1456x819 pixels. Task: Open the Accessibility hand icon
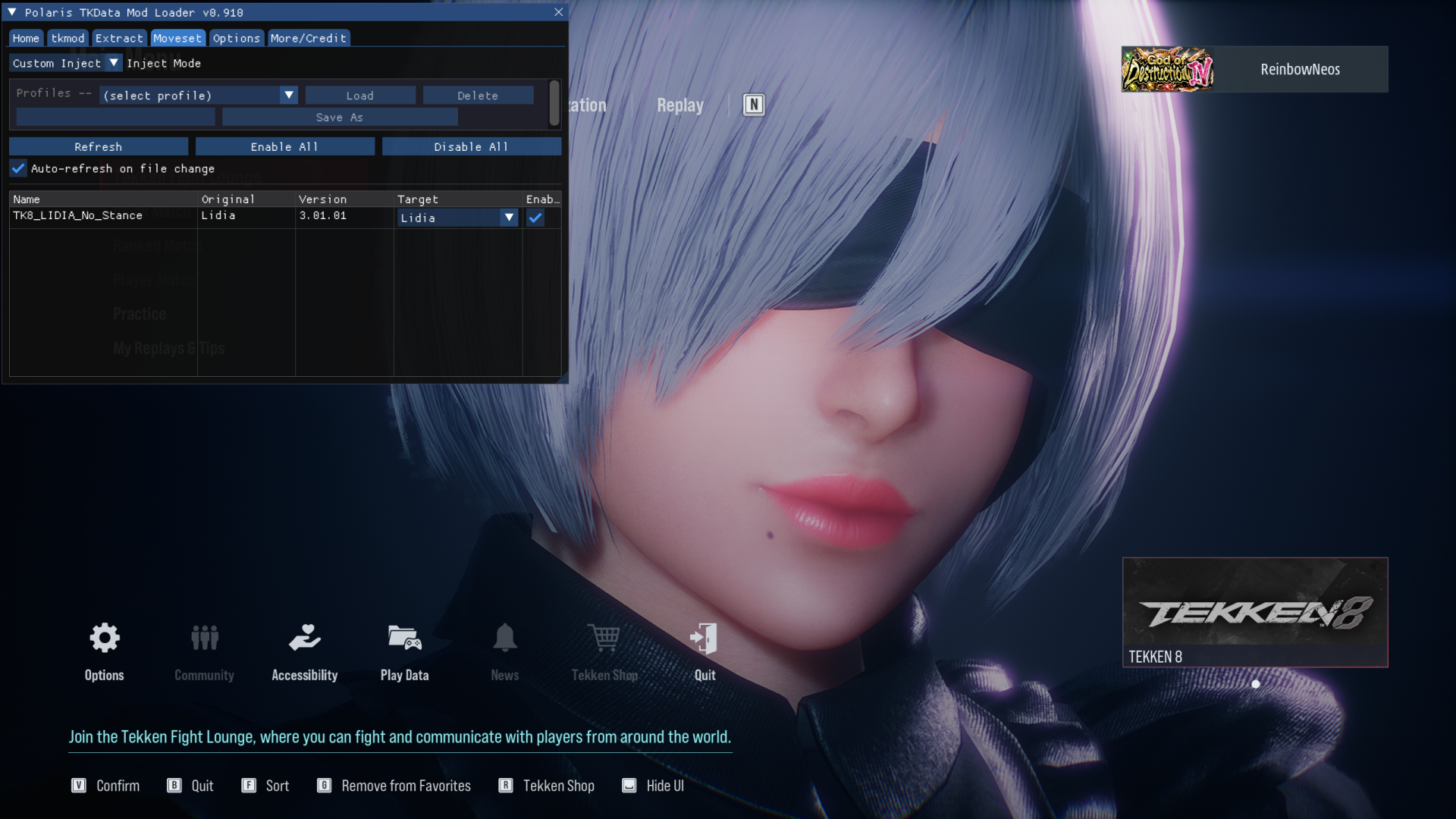(x=305, y=639)
